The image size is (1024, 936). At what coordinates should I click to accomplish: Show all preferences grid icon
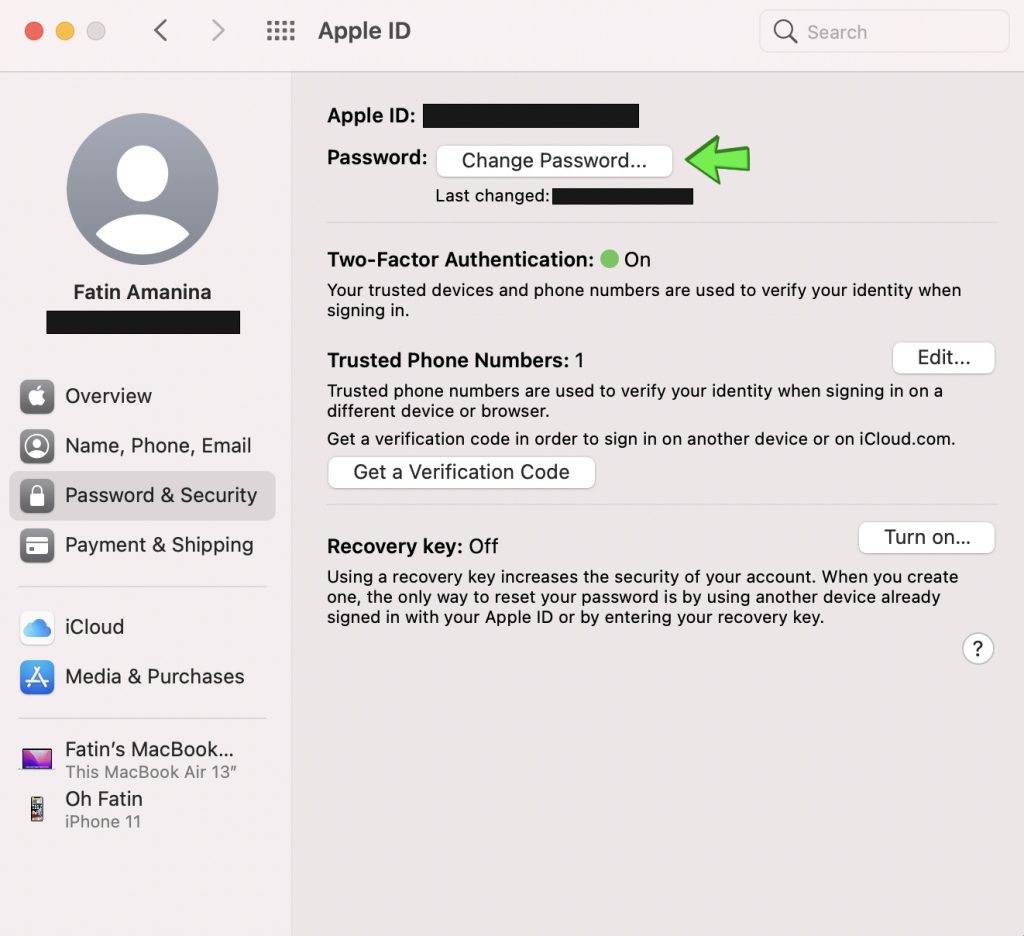pos(281,31)
